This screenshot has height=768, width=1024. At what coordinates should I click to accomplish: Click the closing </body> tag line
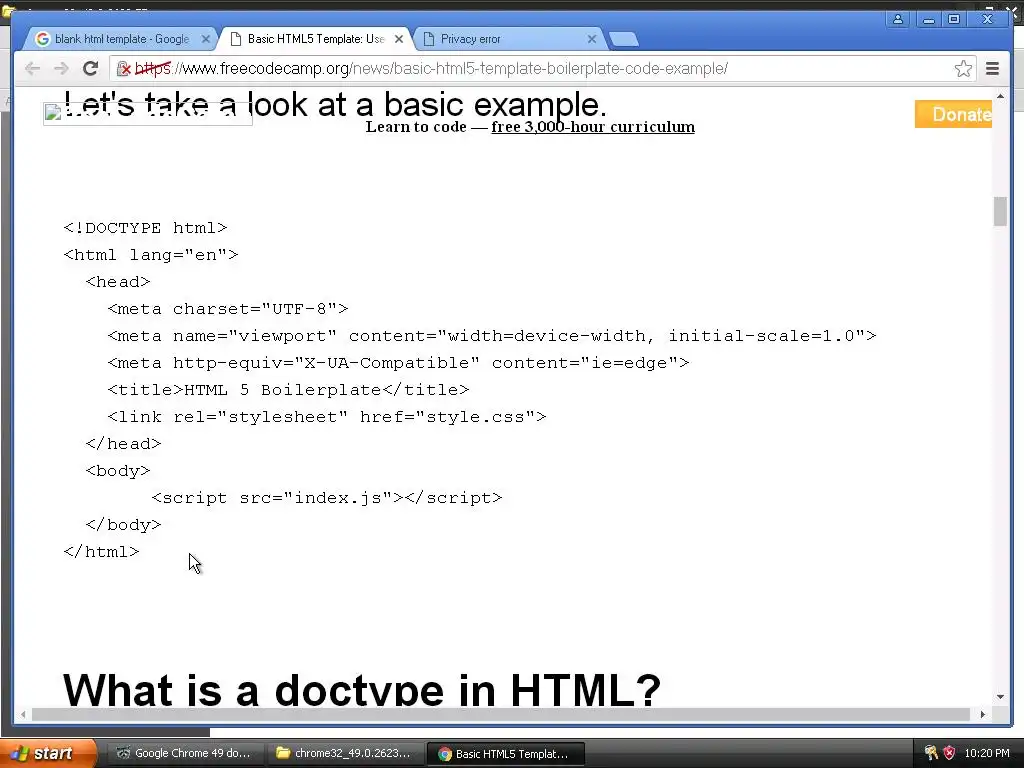[x=123, y=525]
